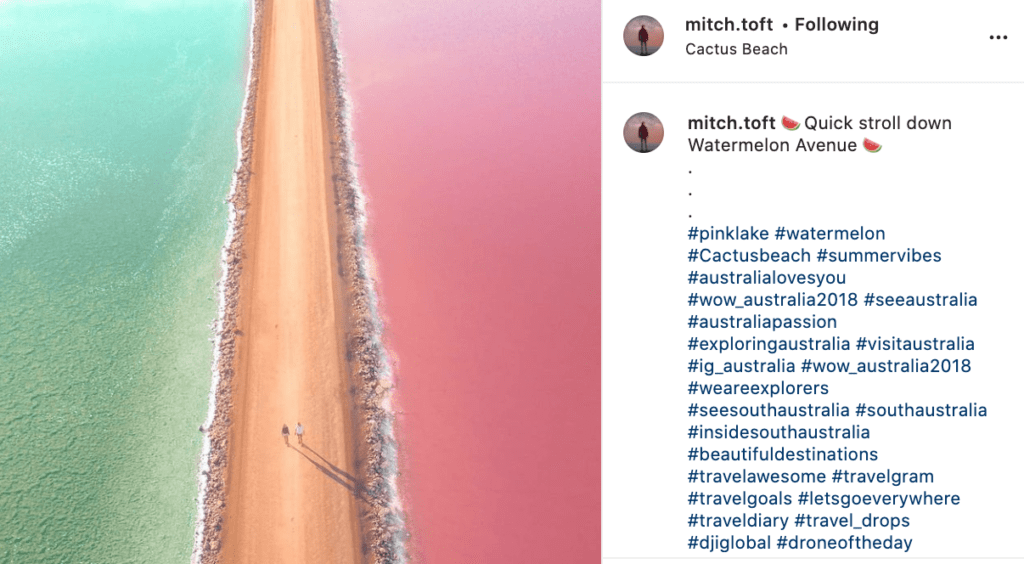Screen dimensions: 1024x564
Task: Open the #droneoftheday hashtag
Action: 844,543
